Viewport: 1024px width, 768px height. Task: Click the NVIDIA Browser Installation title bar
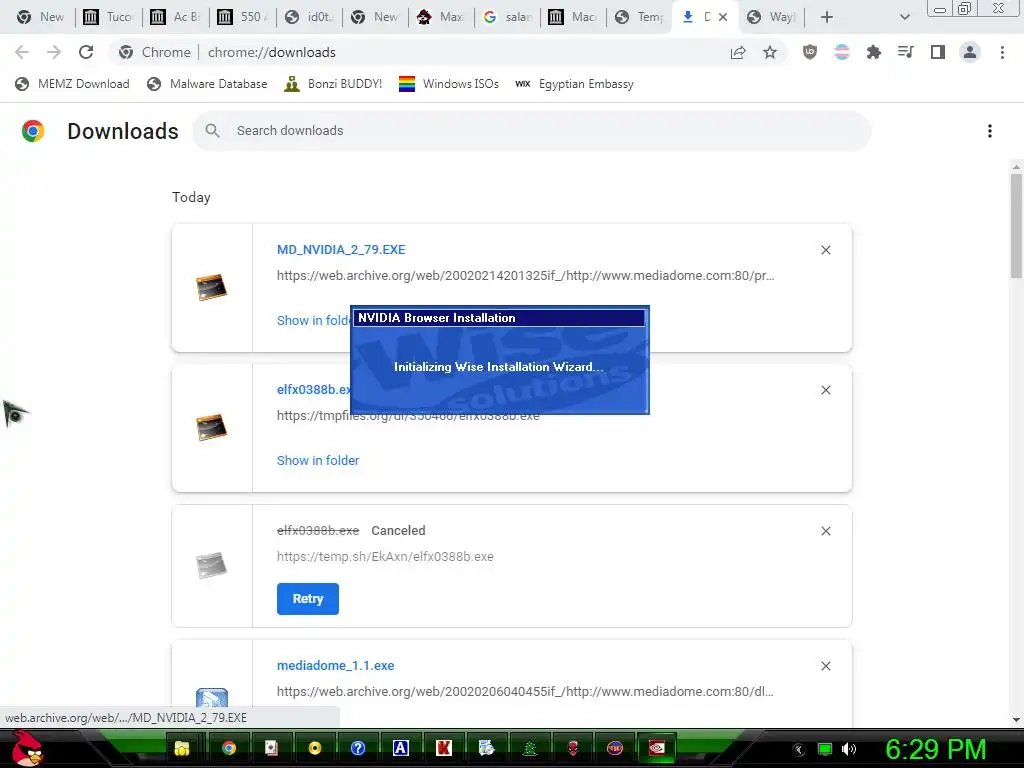(x=500, y=318)
